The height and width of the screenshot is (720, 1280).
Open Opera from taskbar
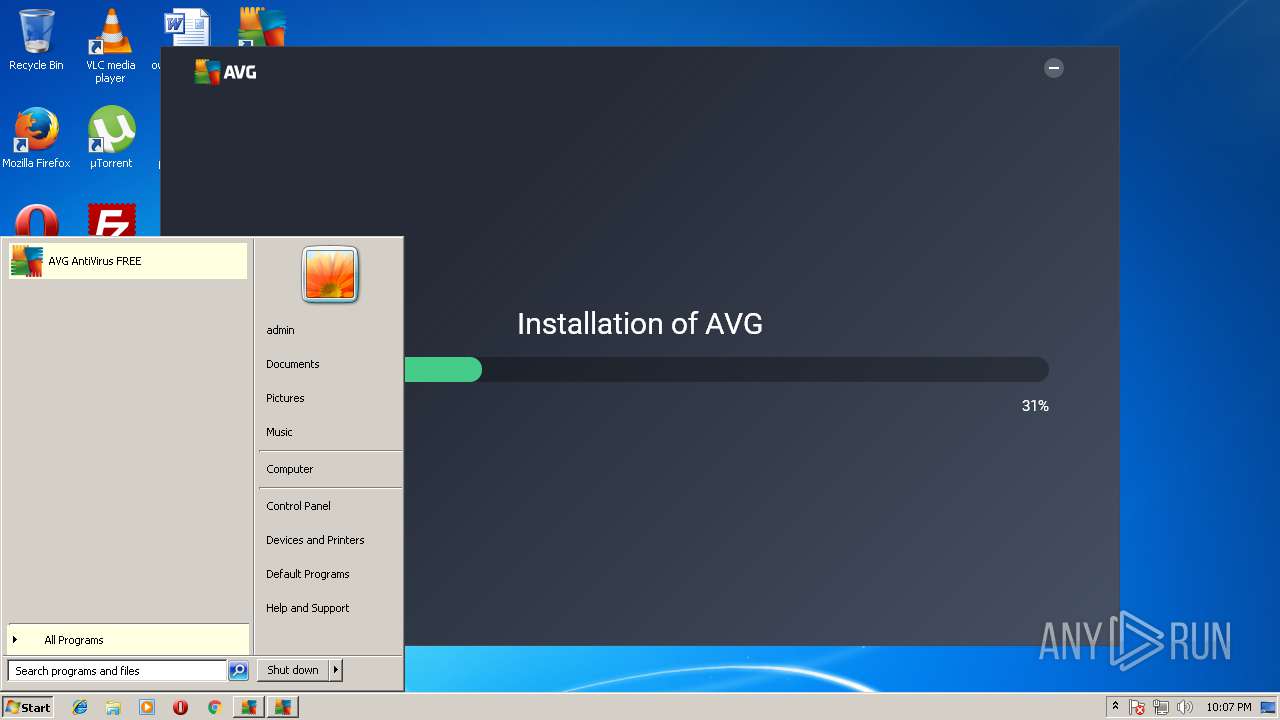180,707
